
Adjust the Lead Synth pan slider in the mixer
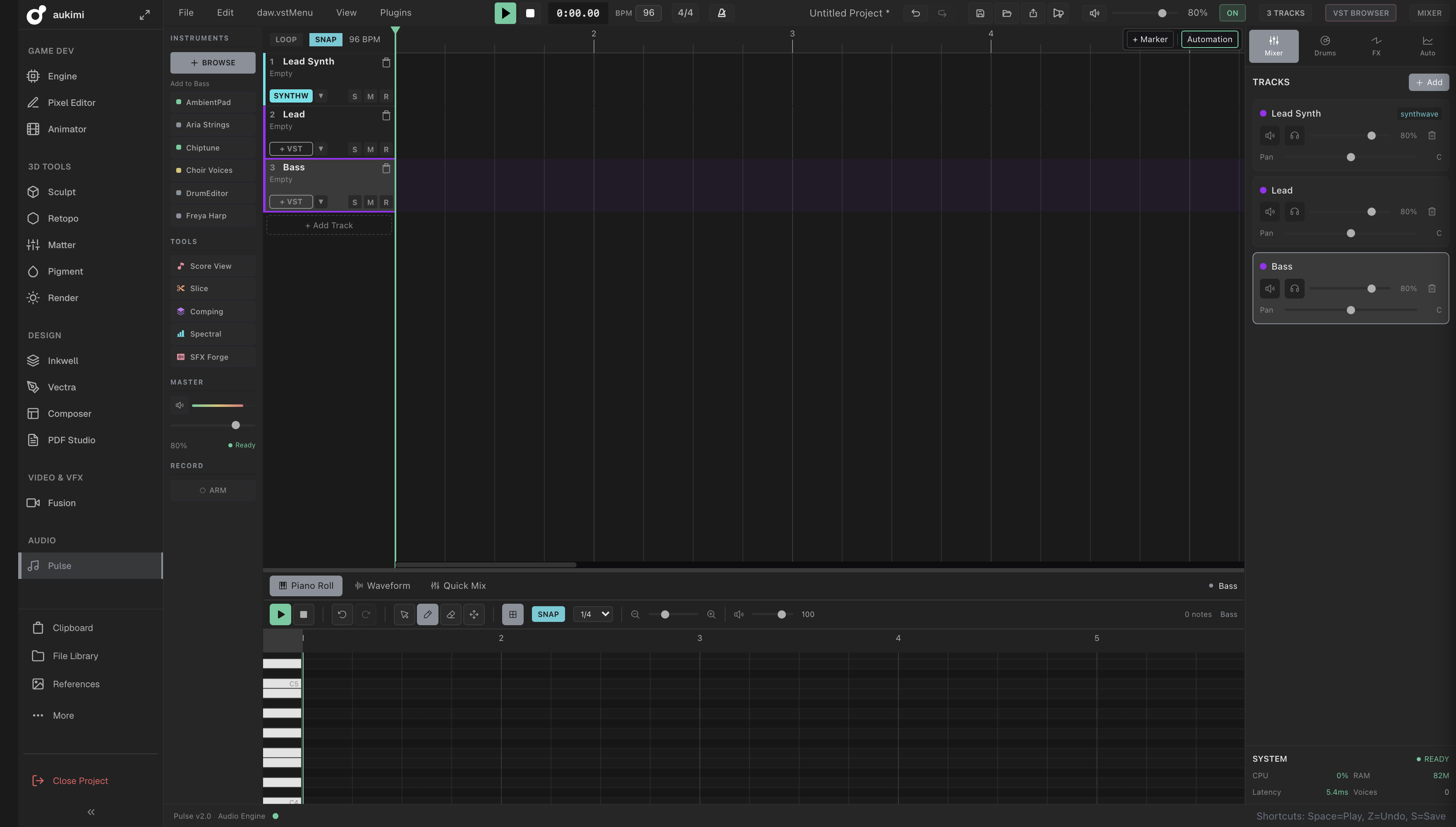[x=1351, y=157]
